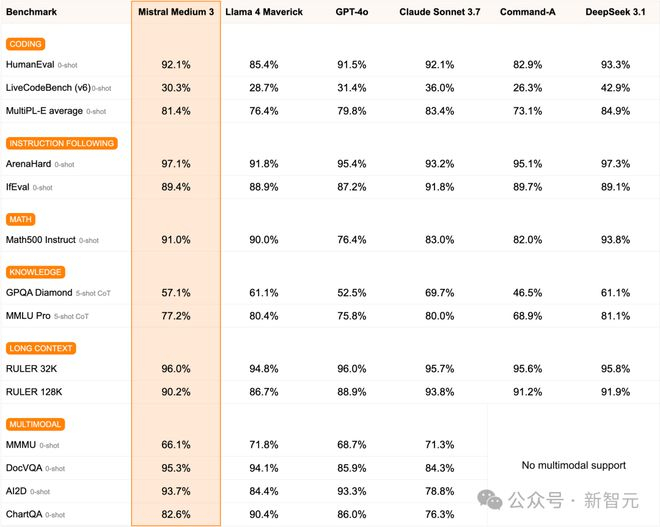Click the orange CODING category badge
Viewport: 660px width, 527px height.
(x=25, y=44)
